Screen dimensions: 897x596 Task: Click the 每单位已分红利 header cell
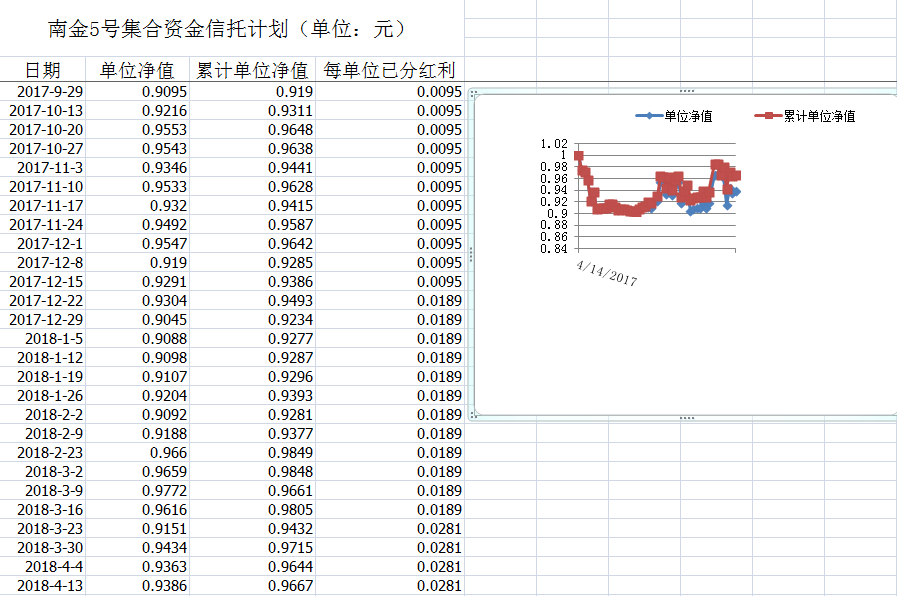390,70
